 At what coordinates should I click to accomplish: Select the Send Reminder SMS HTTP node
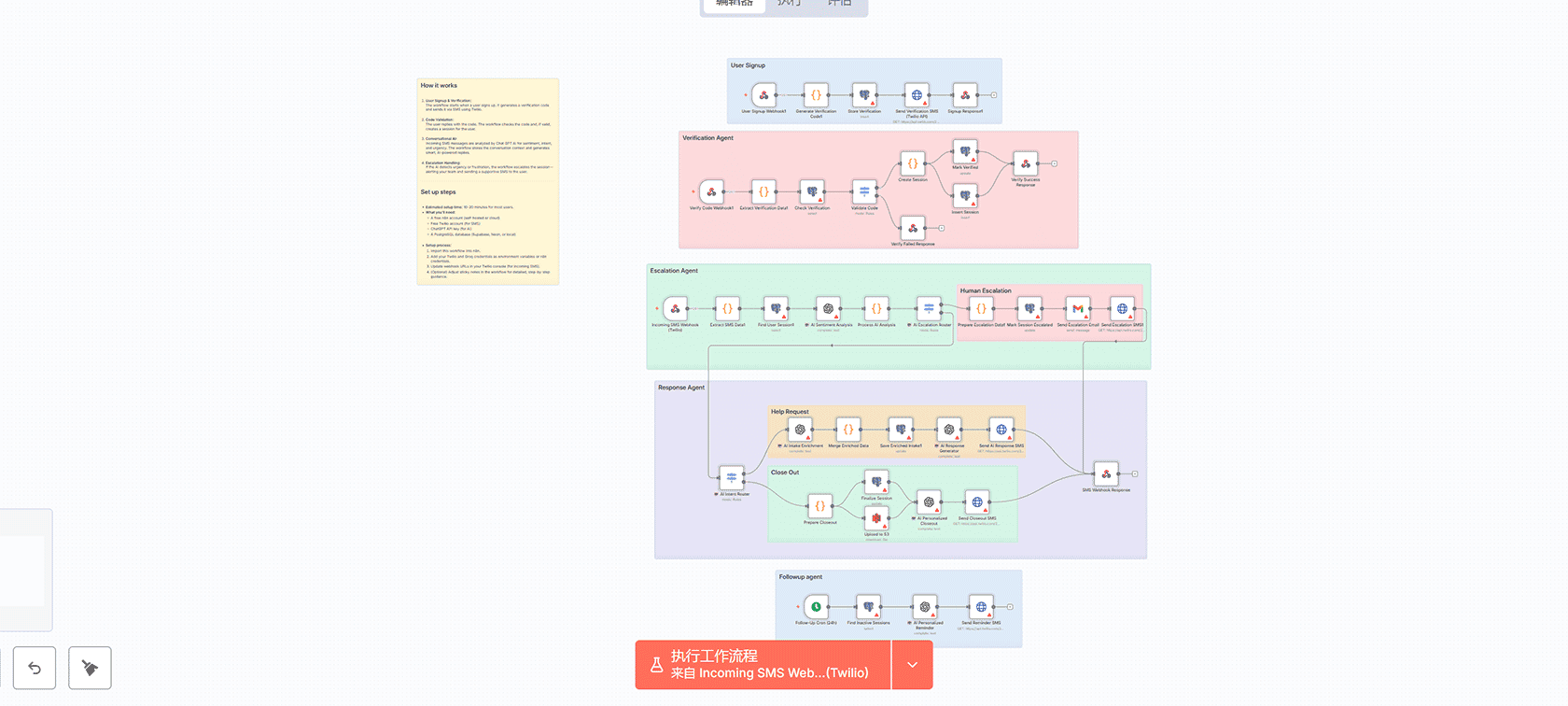pos(981,607)
